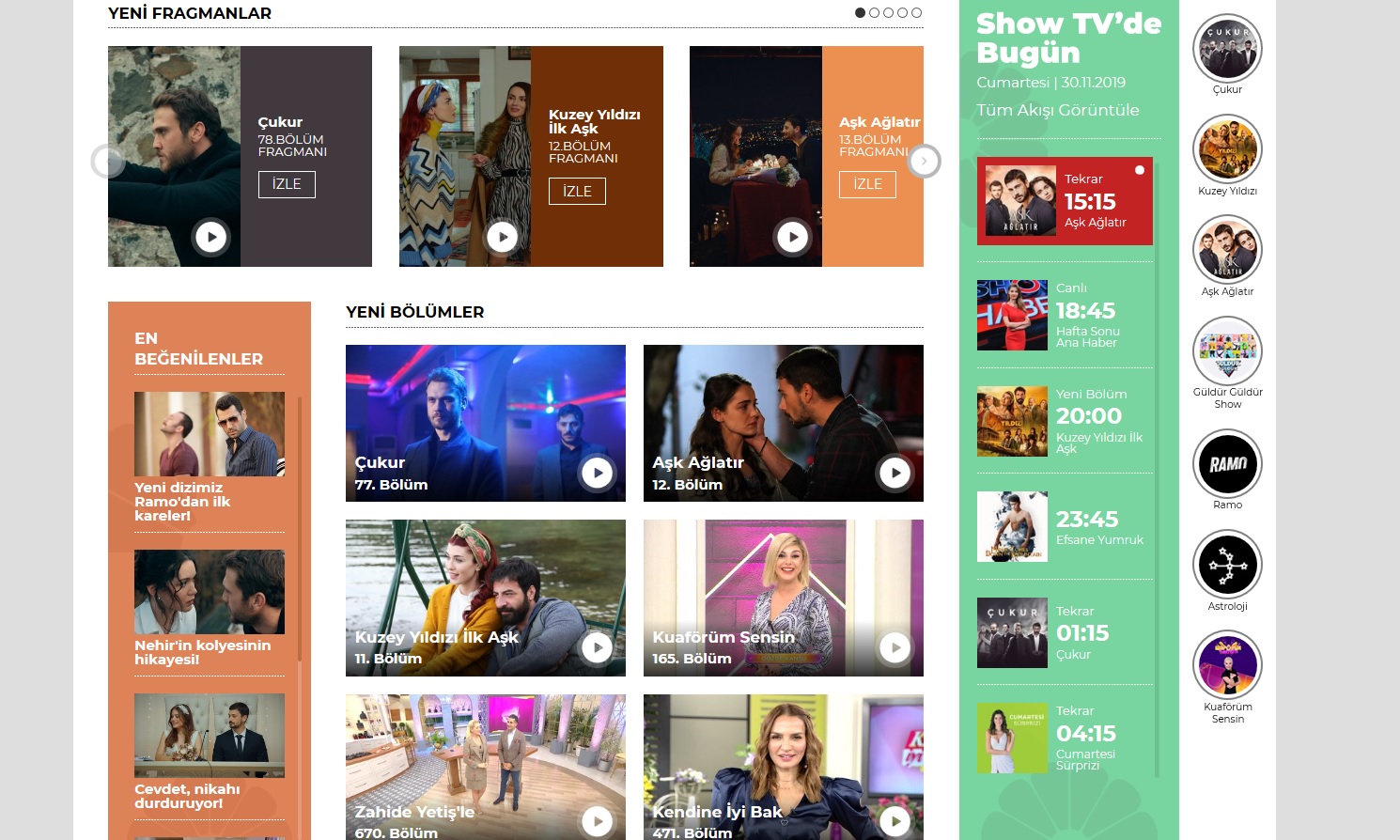Select the last carousel page dot

[916, 13]
